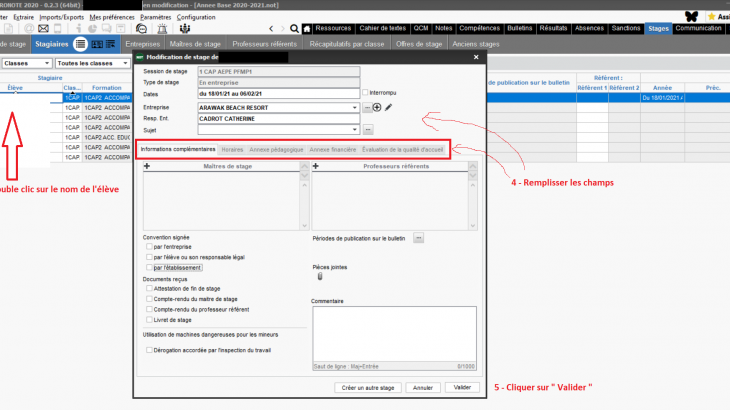Click the paperclip icon under Pièces jointes
Viewport: 730px width, 410px height.
[320, 277]
